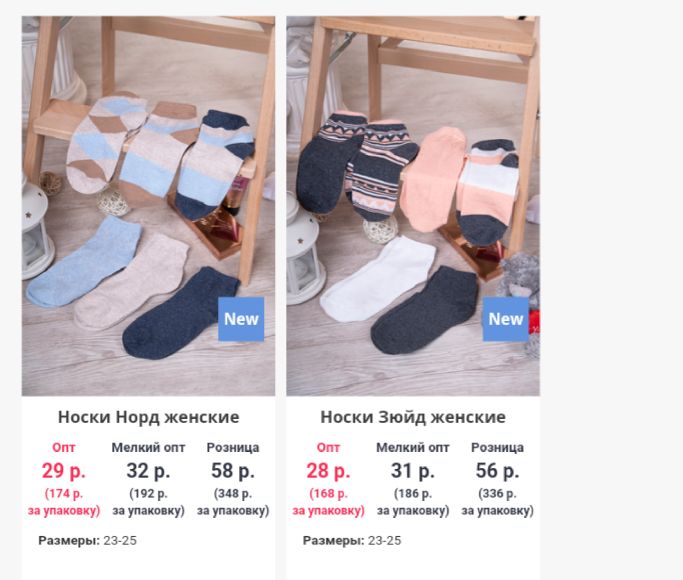Select the Мелкий опт price 31 р.
Screen dimensions: 683x580
(x=413, y=471)
